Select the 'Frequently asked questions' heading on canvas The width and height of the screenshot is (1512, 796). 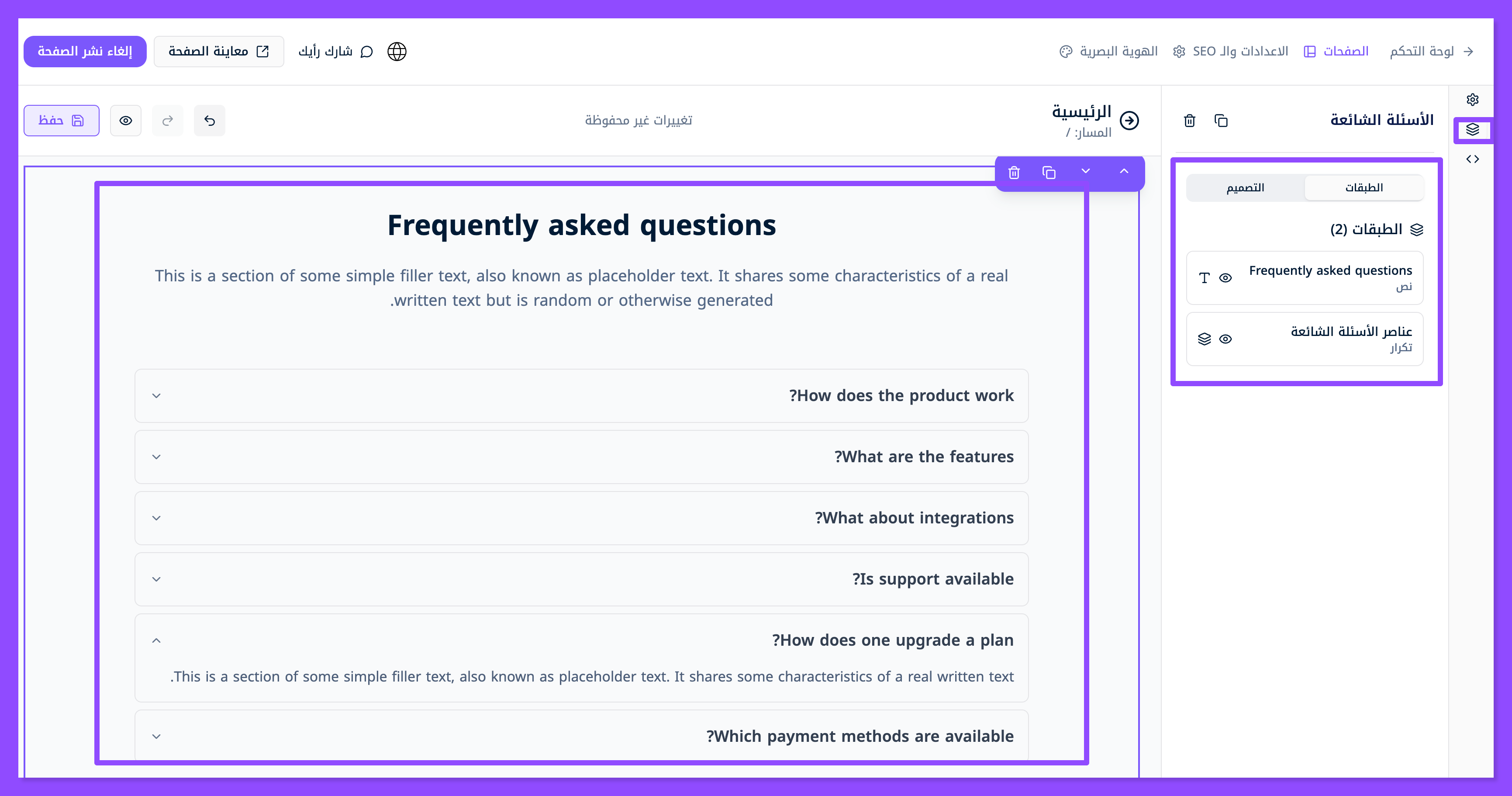click(581, 225)
